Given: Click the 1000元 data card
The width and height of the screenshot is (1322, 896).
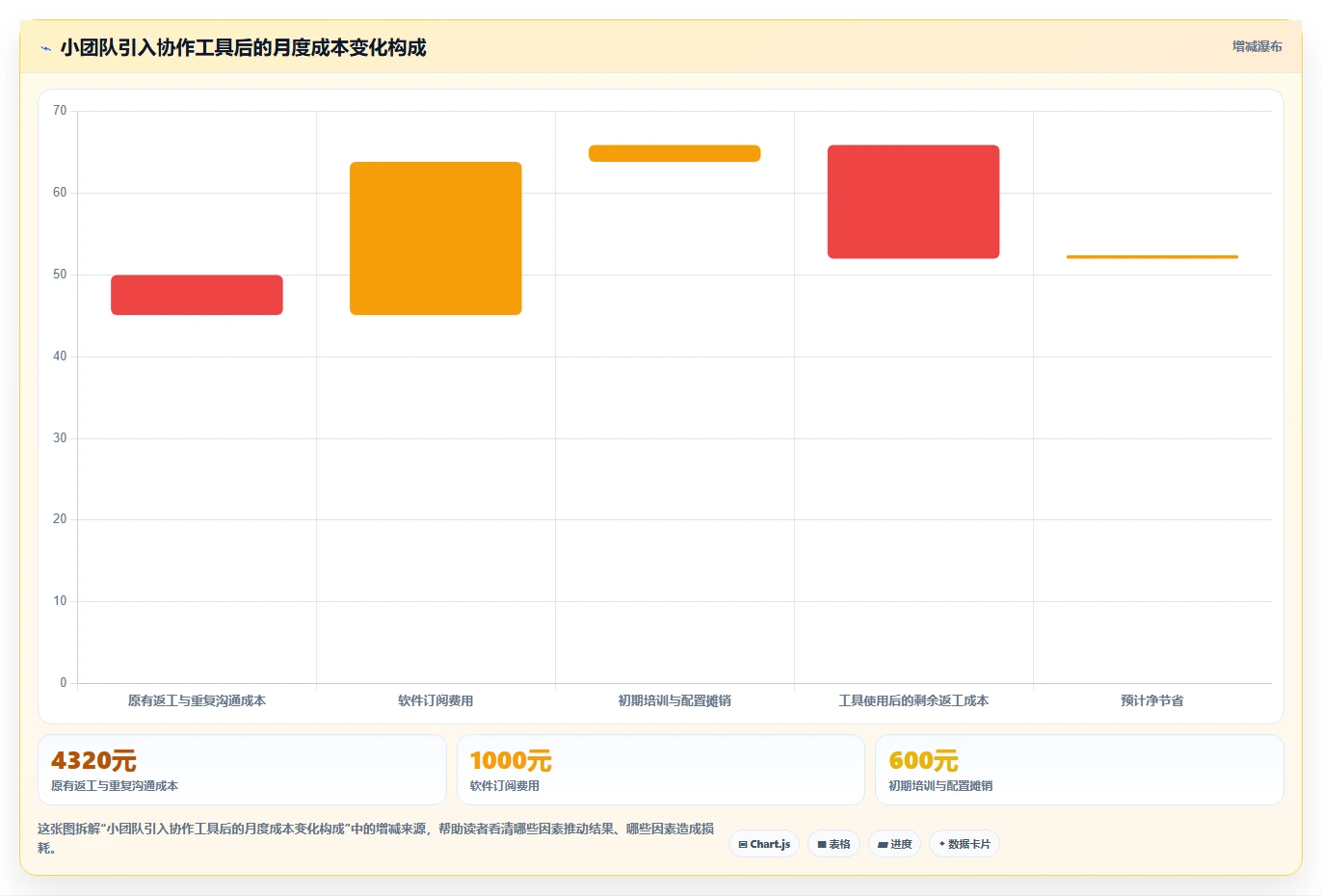Looking at the screenshot, I should point(660,770).
